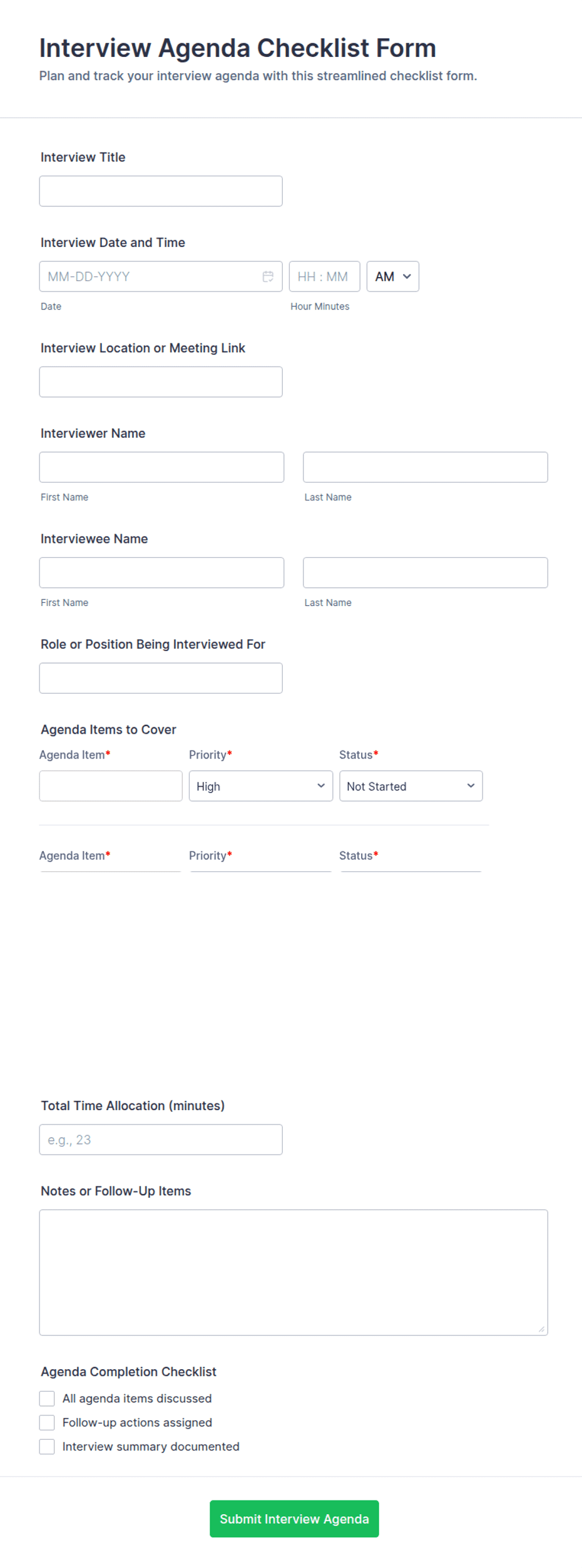The width and height of the screenshot is (582, 1568).
Task: Select Total Time Allocation minutes field
Action: [161, 1140]
